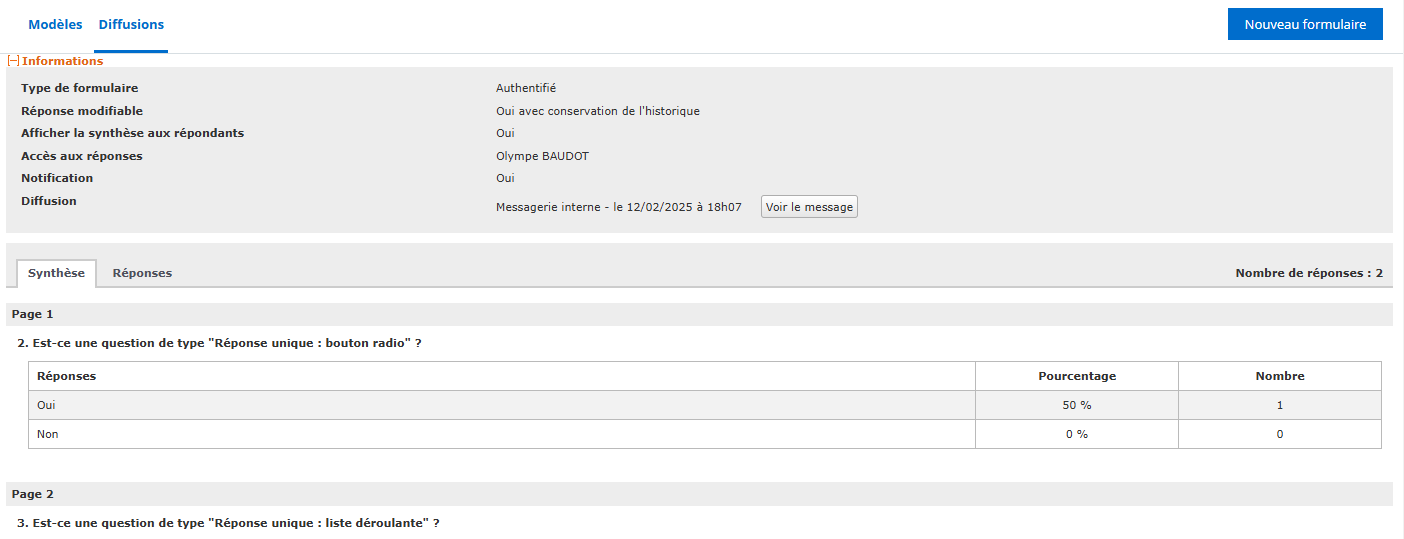Click the Réponses column header in table
This screenshot has height=539, width=1404.
pyautogui.click(x=66, y=376)
